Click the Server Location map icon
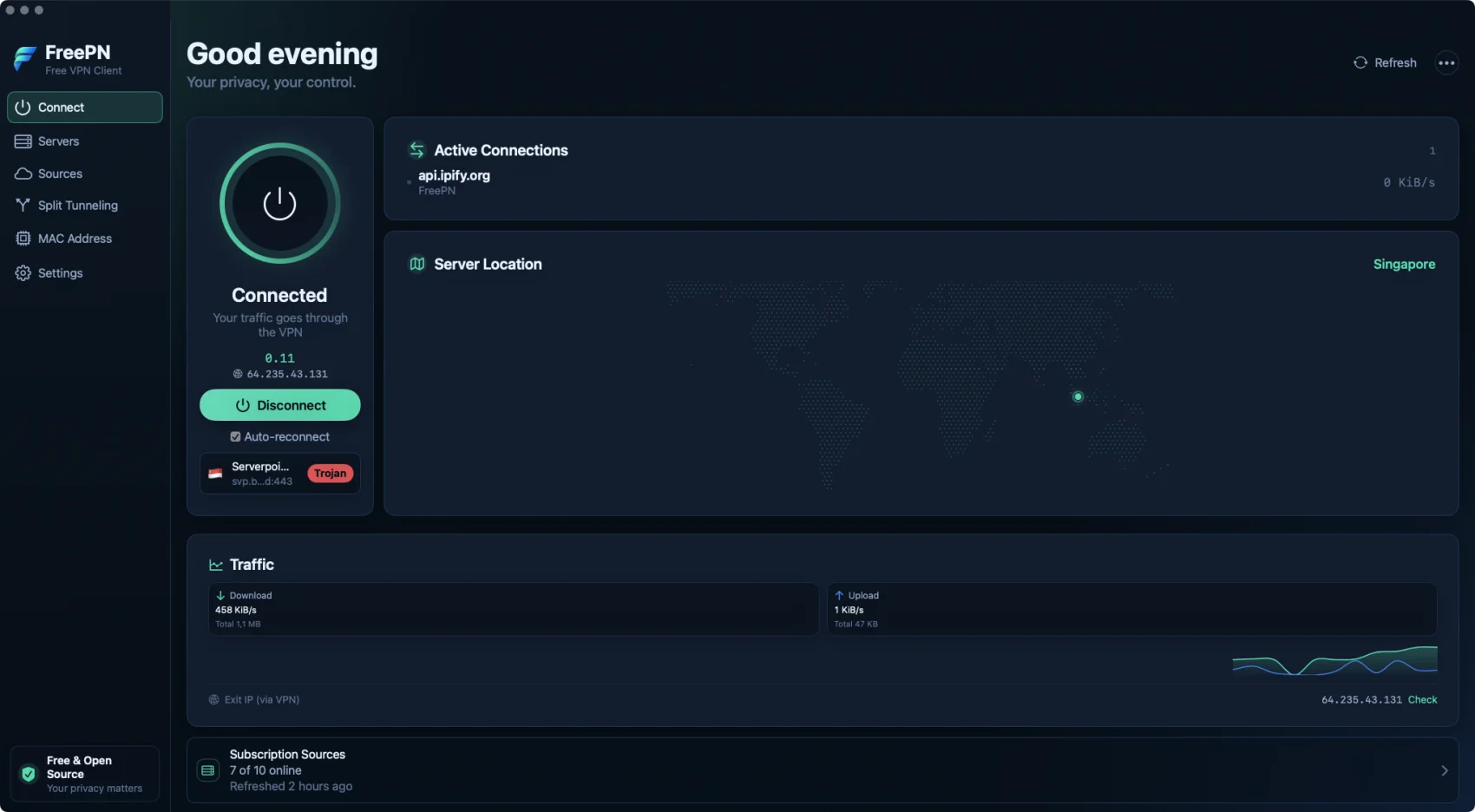The width and height of the screenshot is (1475, 812). click(417, 264)
